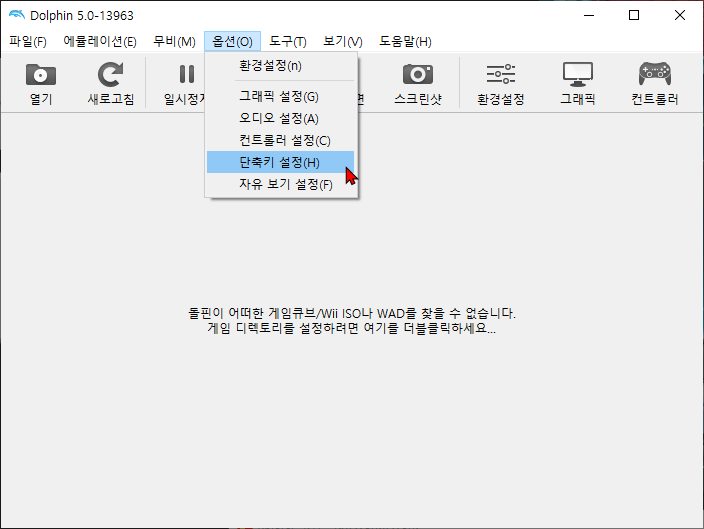The image size is (704, 529).
Task: Click the Pause (일시정지) toolbar icon
Action: coord(187,75)
